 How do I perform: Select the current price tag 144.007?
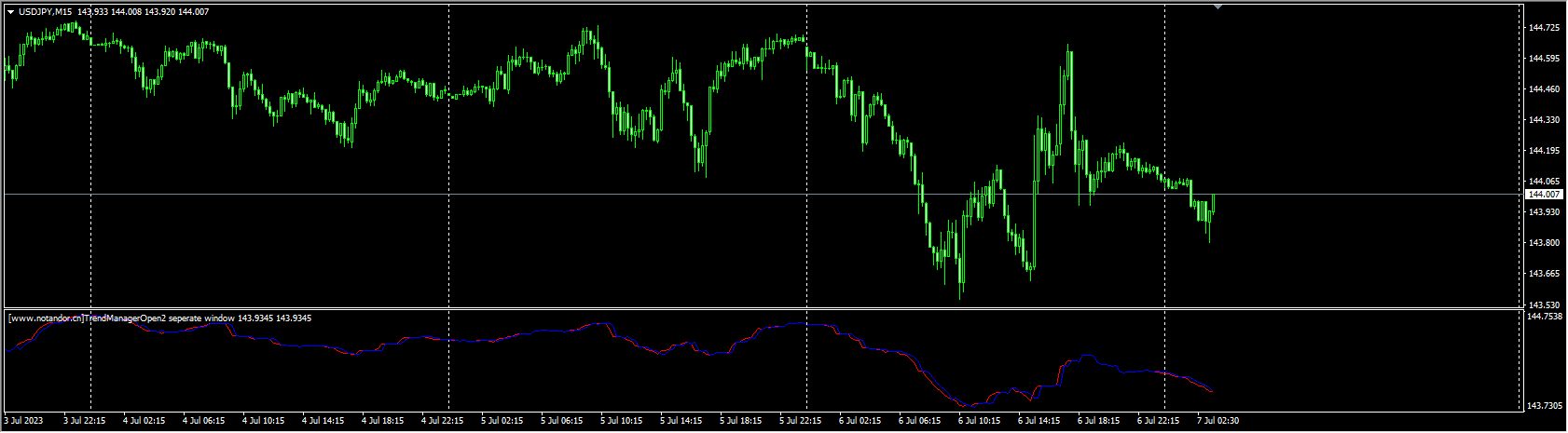click(1545, 194)
